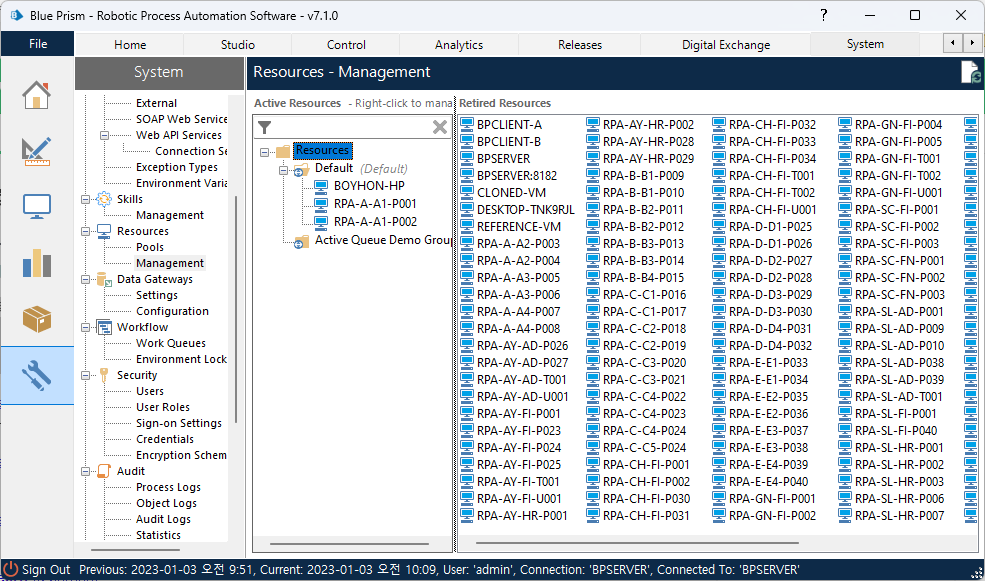Click the BOYHON-HP computer icon
This screenshot has width=985, height=581.
(321, 186)
